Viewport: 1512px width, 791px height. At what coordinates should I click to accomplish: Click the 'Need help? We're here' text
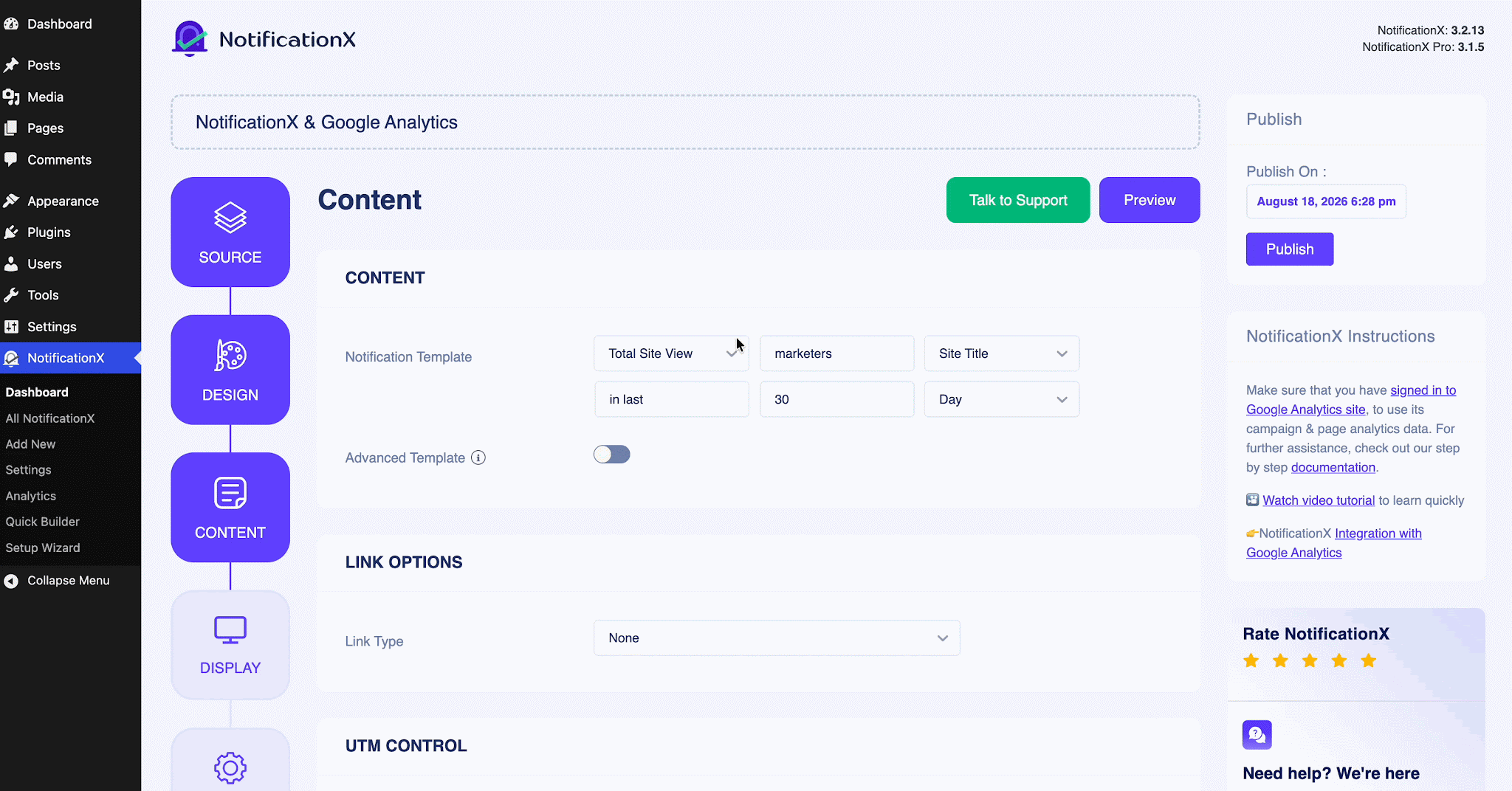[1331, 773]
